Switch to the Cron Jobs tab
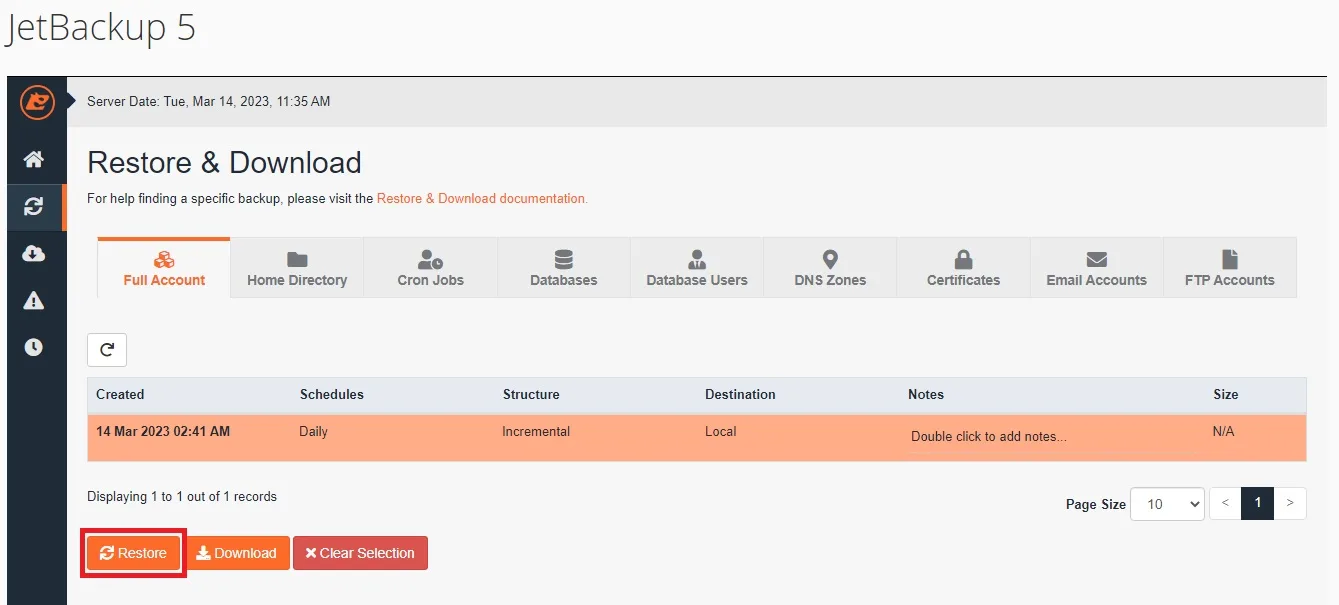1339x605 pixels. (x=430, y=269)
